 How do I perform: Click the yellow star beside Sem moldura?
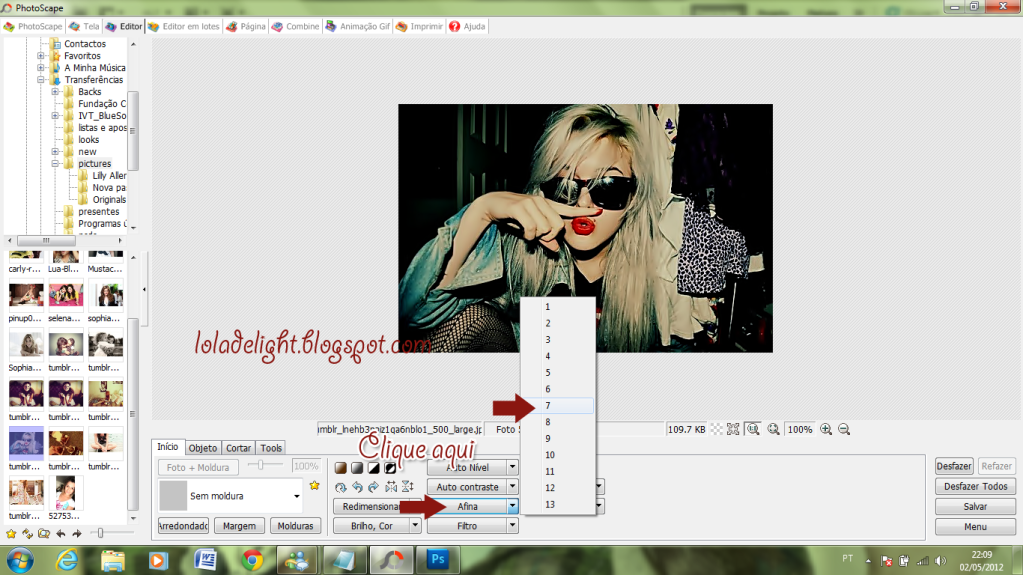tap(314, 486)
